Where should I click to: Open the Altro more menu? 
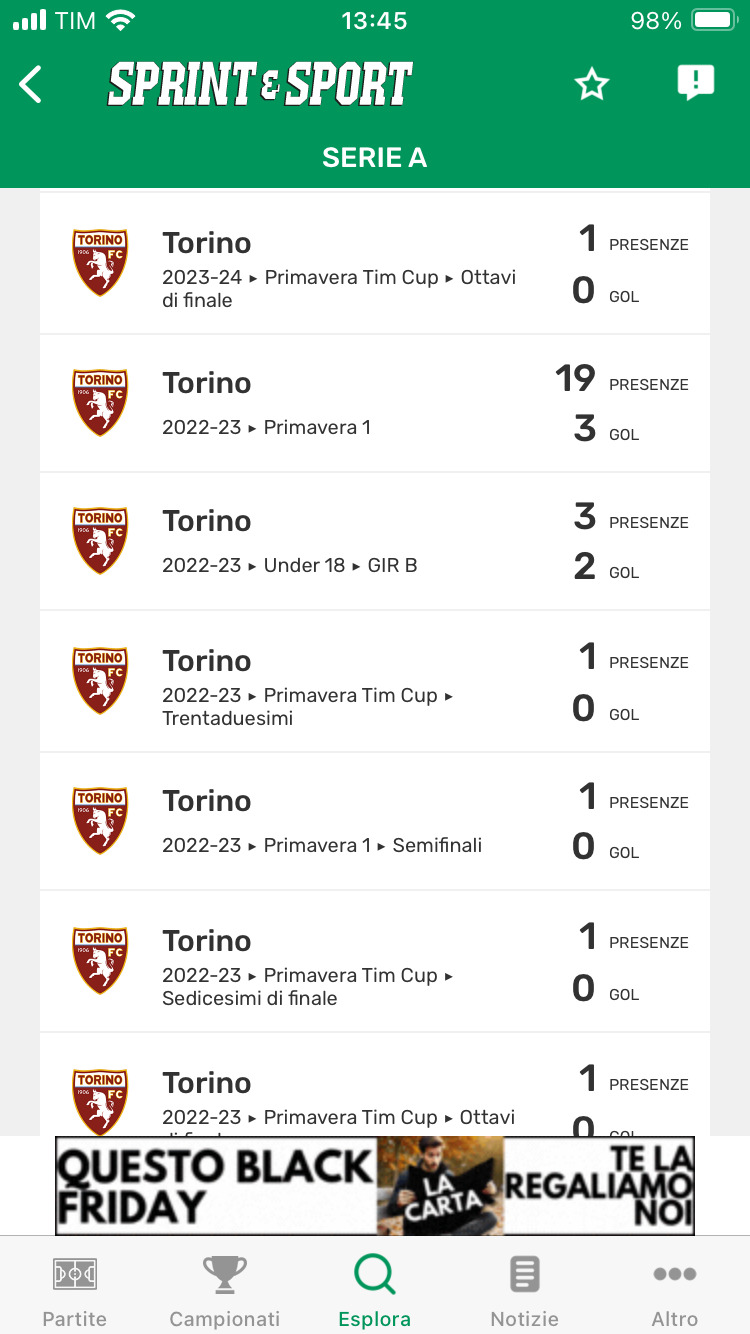point(675,1290)
